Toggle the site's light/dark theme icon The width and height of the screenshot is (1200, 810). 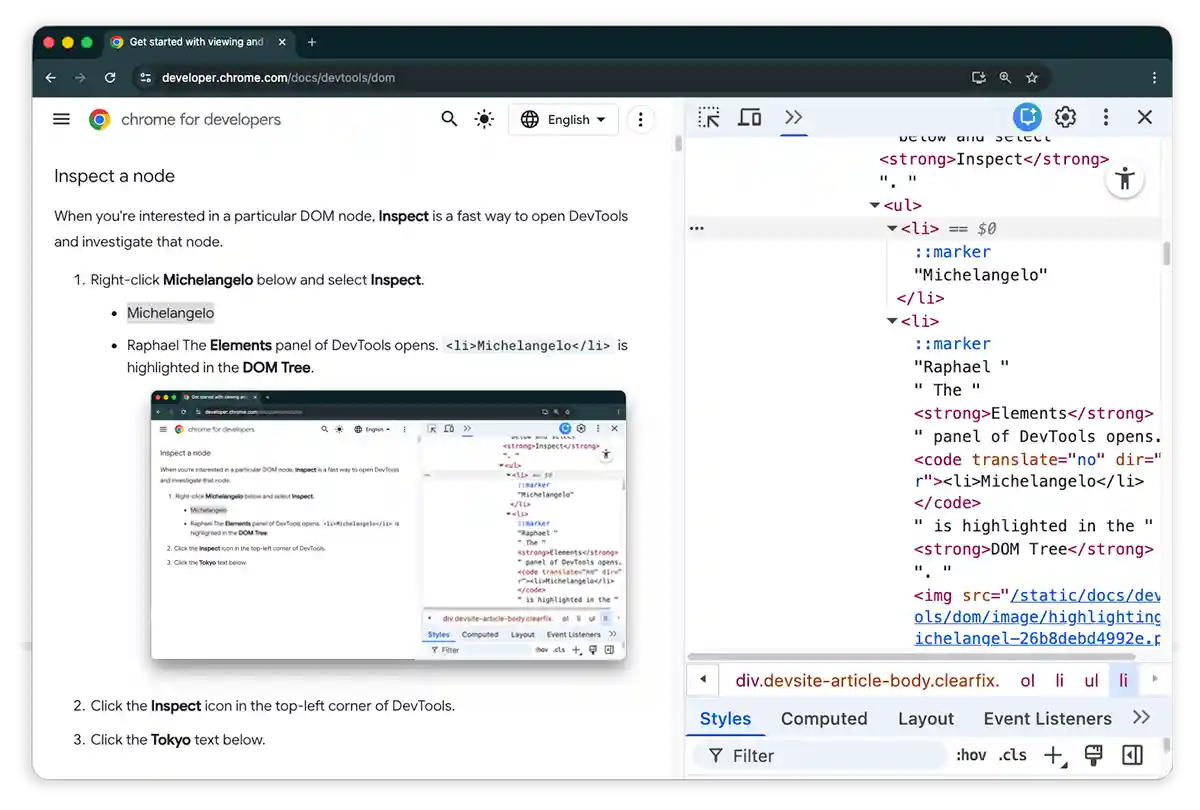pos(484,120)
